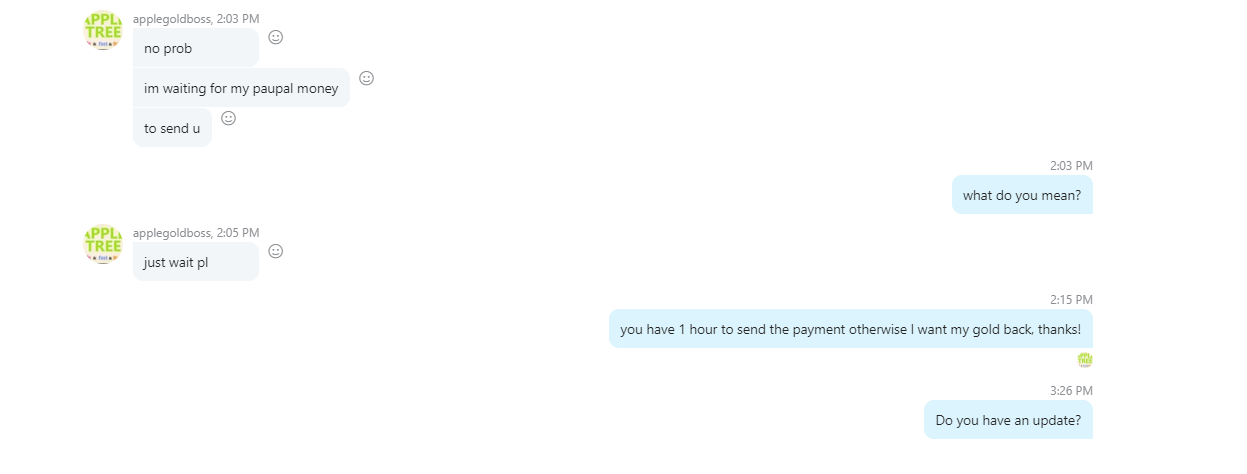
Task: Select 'im waiting for my paupal money' bubble
Action: point(241,88)
